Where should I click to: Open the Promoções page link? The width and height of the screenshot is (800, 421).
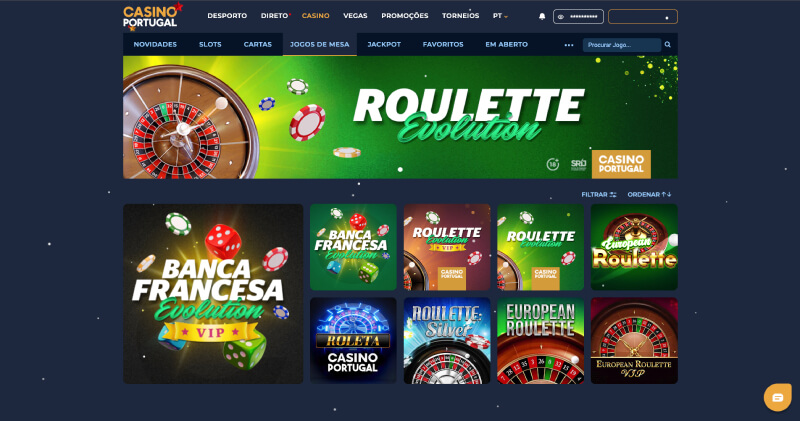click(x=405, y=16)
